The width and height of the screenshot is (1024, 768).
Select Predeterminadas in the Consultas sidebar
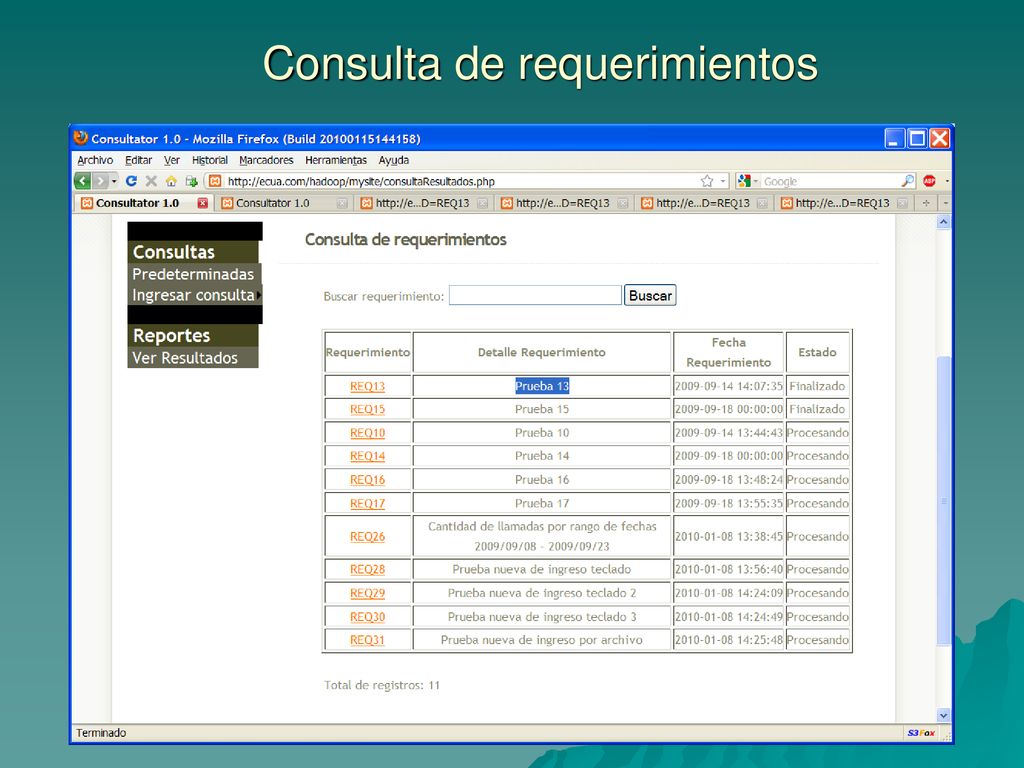point(193,274)
